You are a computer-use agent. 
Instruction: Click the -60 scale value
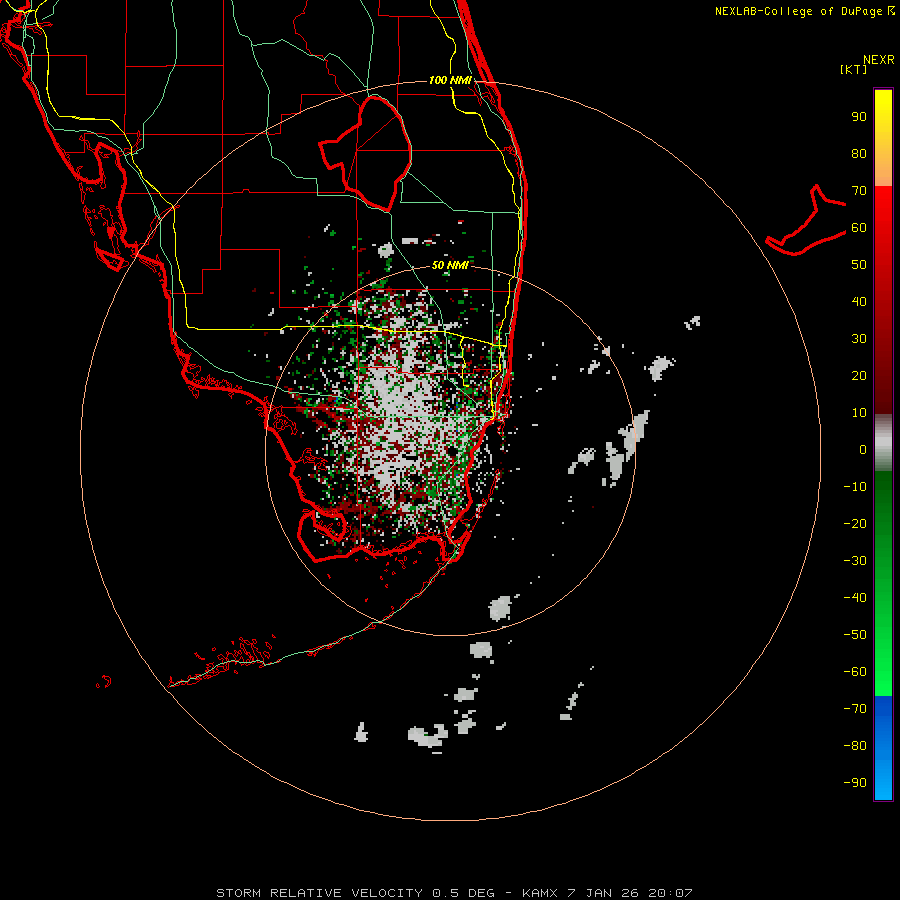[x=855, y=672]
